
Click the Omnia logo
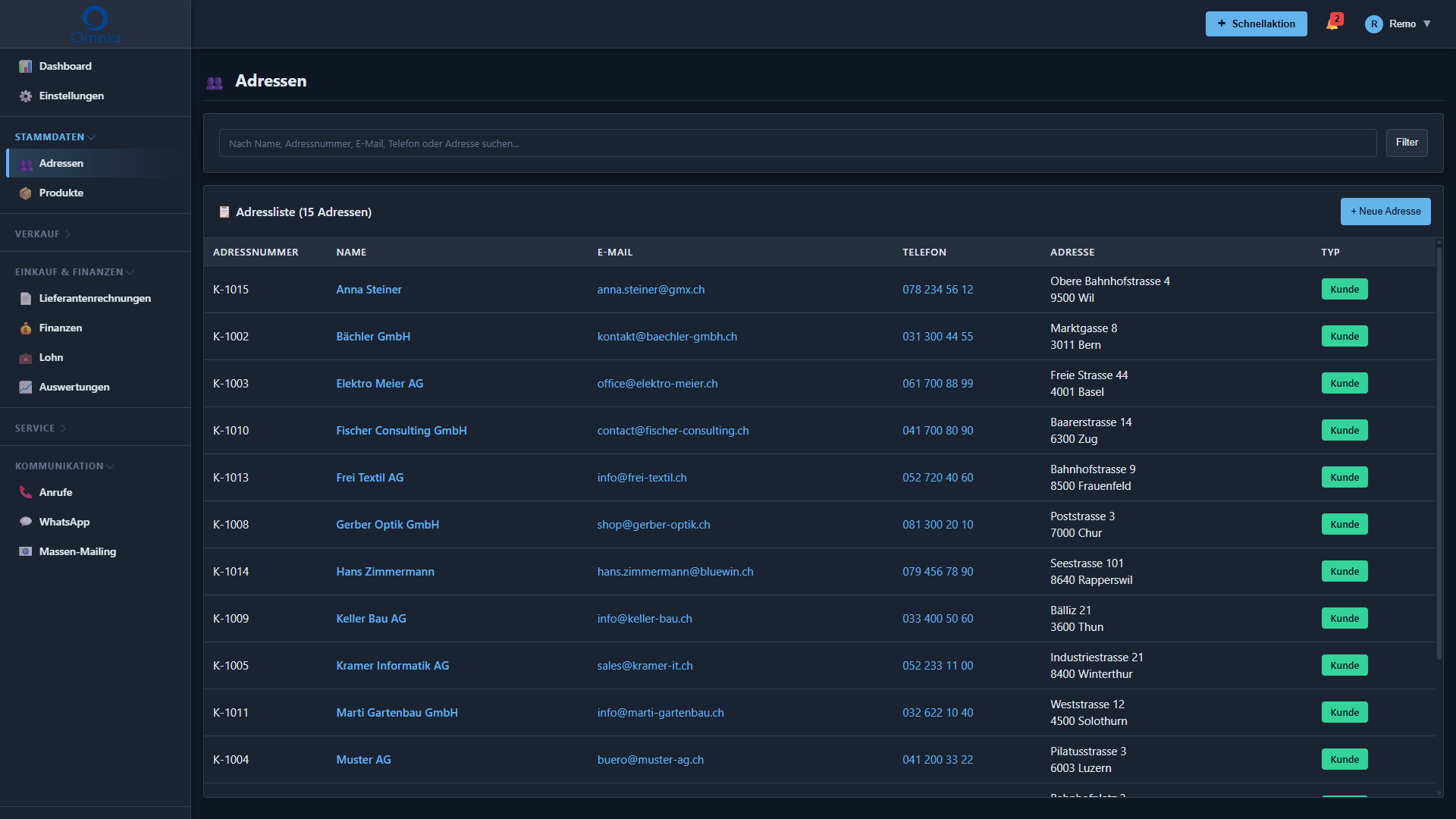click(95, 24)
